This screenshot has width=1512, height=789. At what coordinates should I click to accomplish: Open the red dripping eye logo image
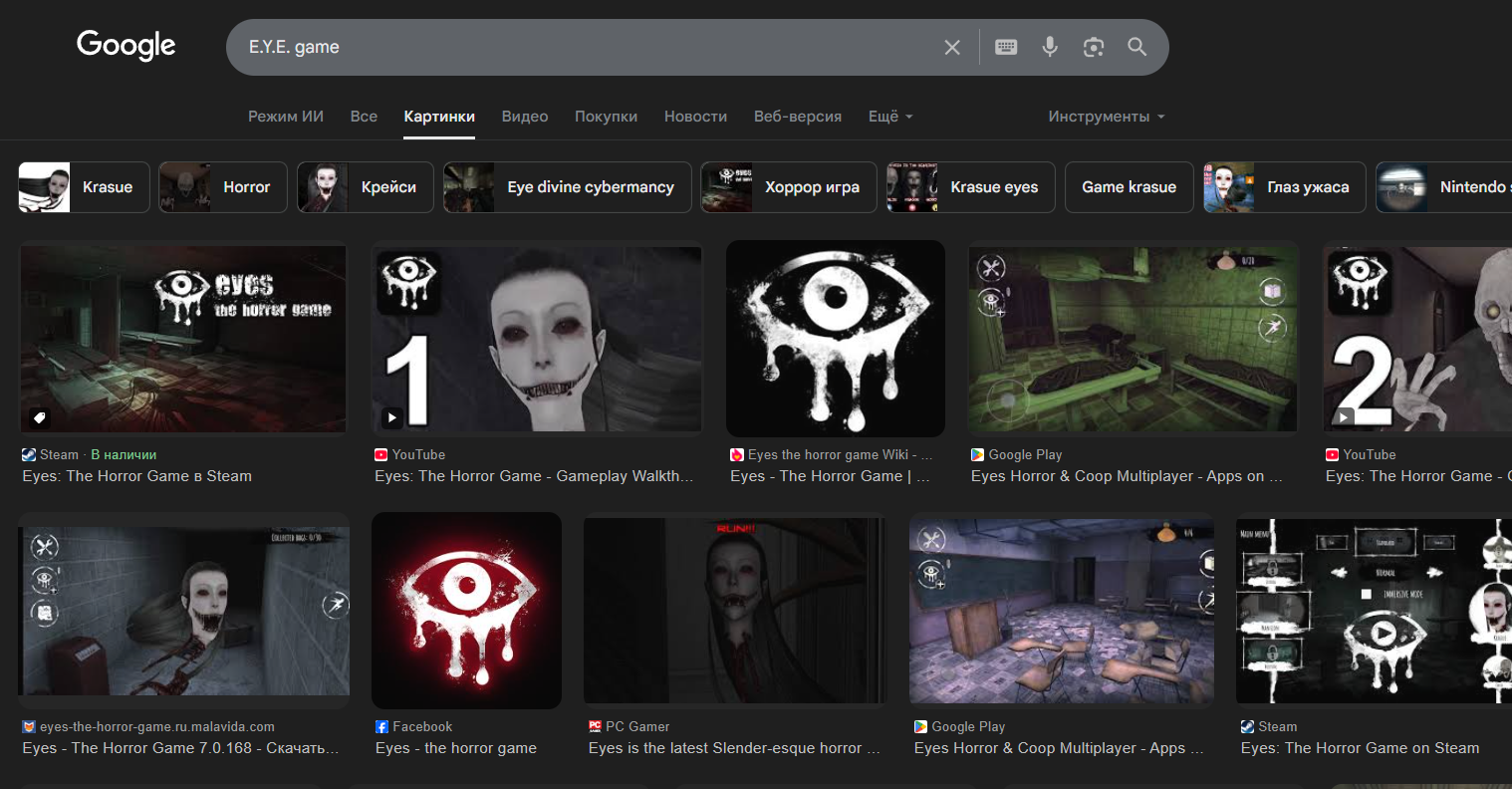point(466,611)
